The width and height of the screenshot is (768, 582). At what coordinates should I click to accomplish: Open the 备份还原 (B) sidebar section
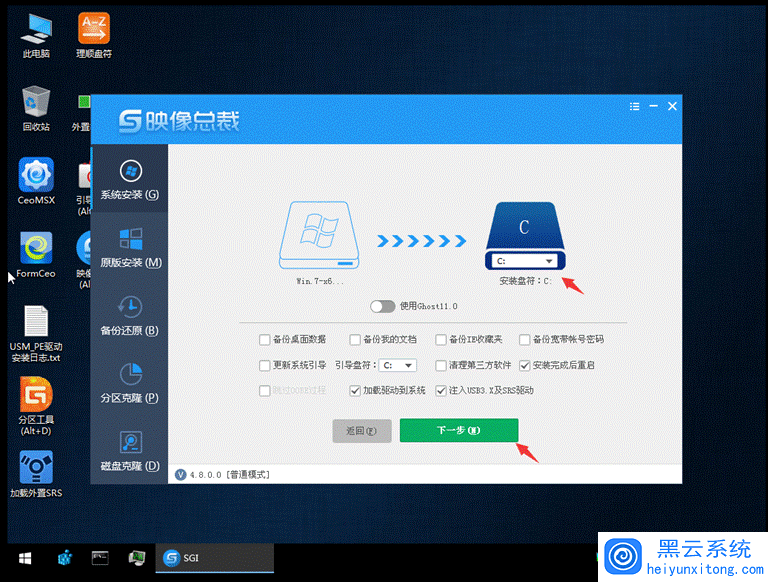(129, 314)
